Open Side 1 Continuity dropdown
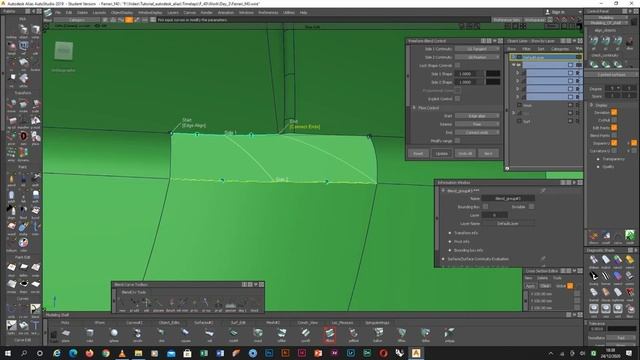Image resolution: width=640 pixels, height=360 pixels. pos(477,49)
